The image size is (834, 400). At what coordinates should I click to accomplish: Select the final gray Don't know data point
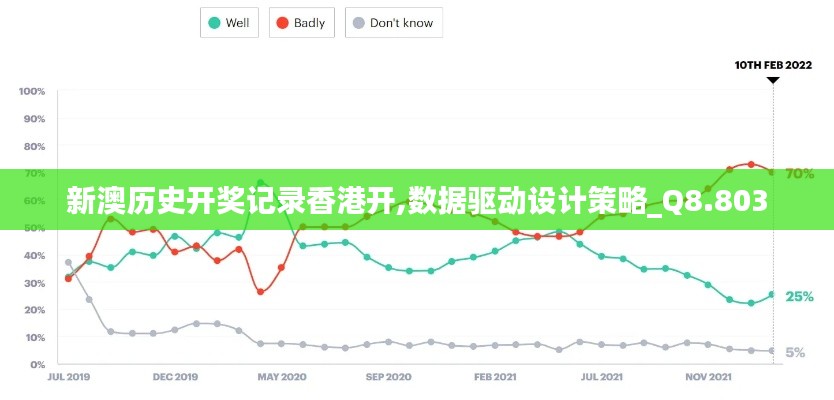[x=771, y=351]
